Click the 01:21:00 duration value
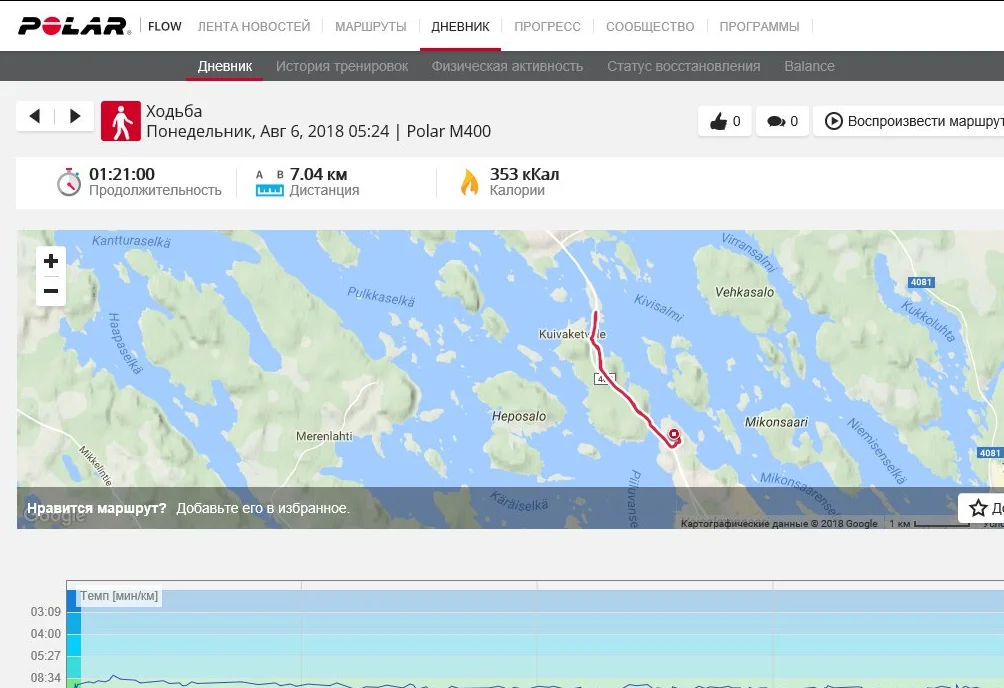The image size is (1004, 688). coord(122,174)
